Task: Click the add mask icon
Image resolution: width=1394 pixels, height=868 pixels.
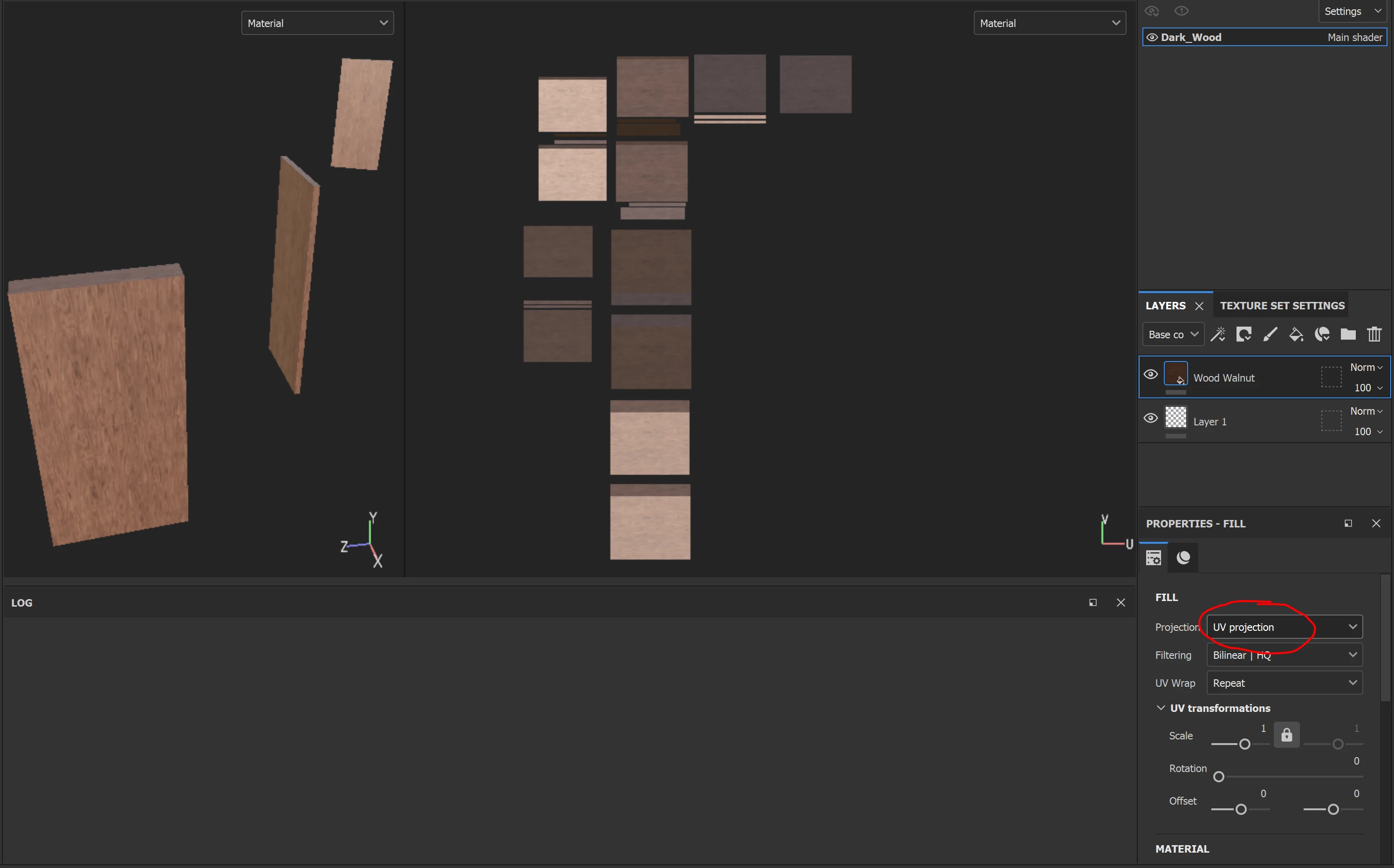Action: point(1244,334)
